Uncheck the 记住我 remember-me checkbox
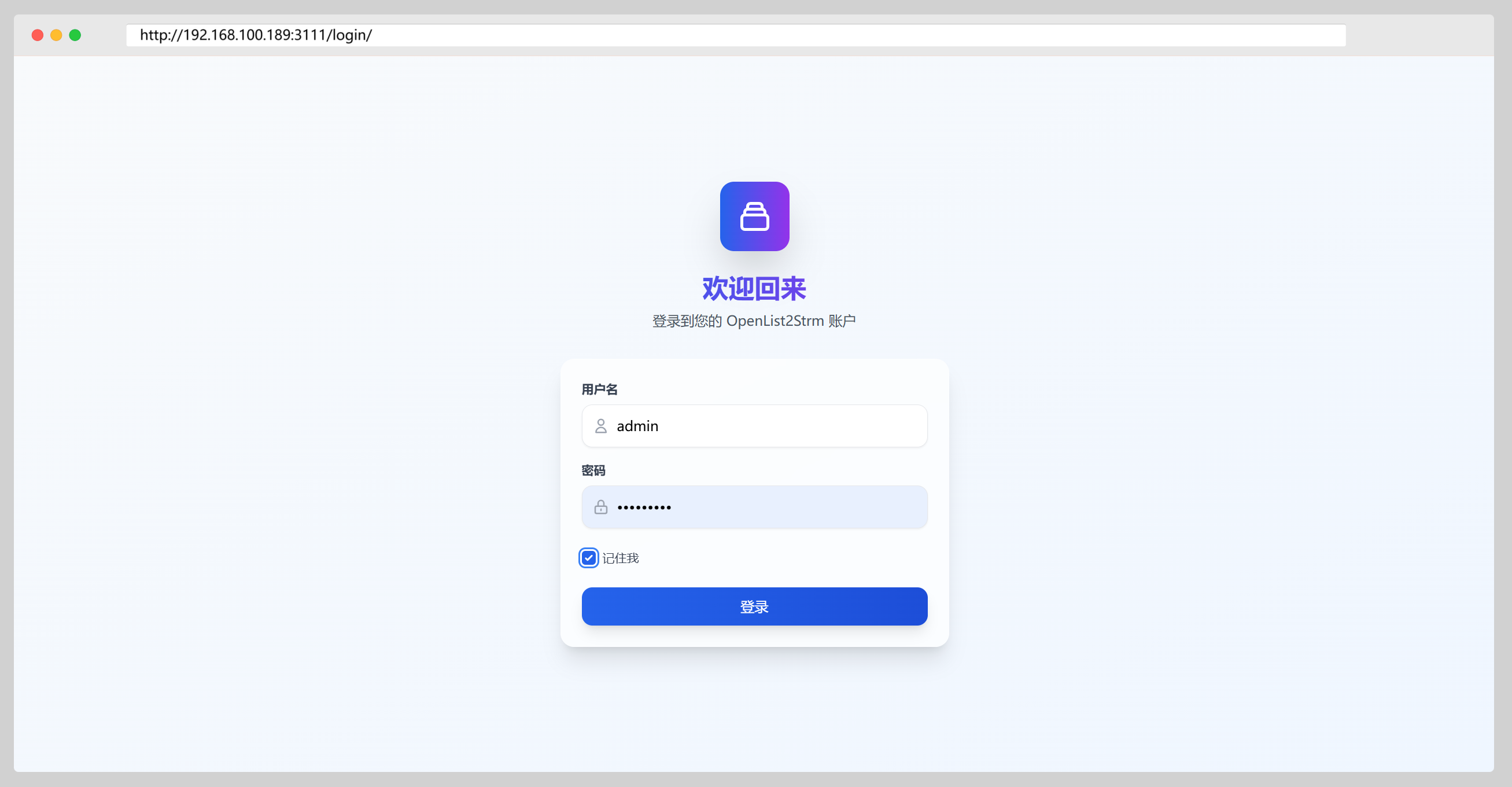1512x787 pixels. 589,558
